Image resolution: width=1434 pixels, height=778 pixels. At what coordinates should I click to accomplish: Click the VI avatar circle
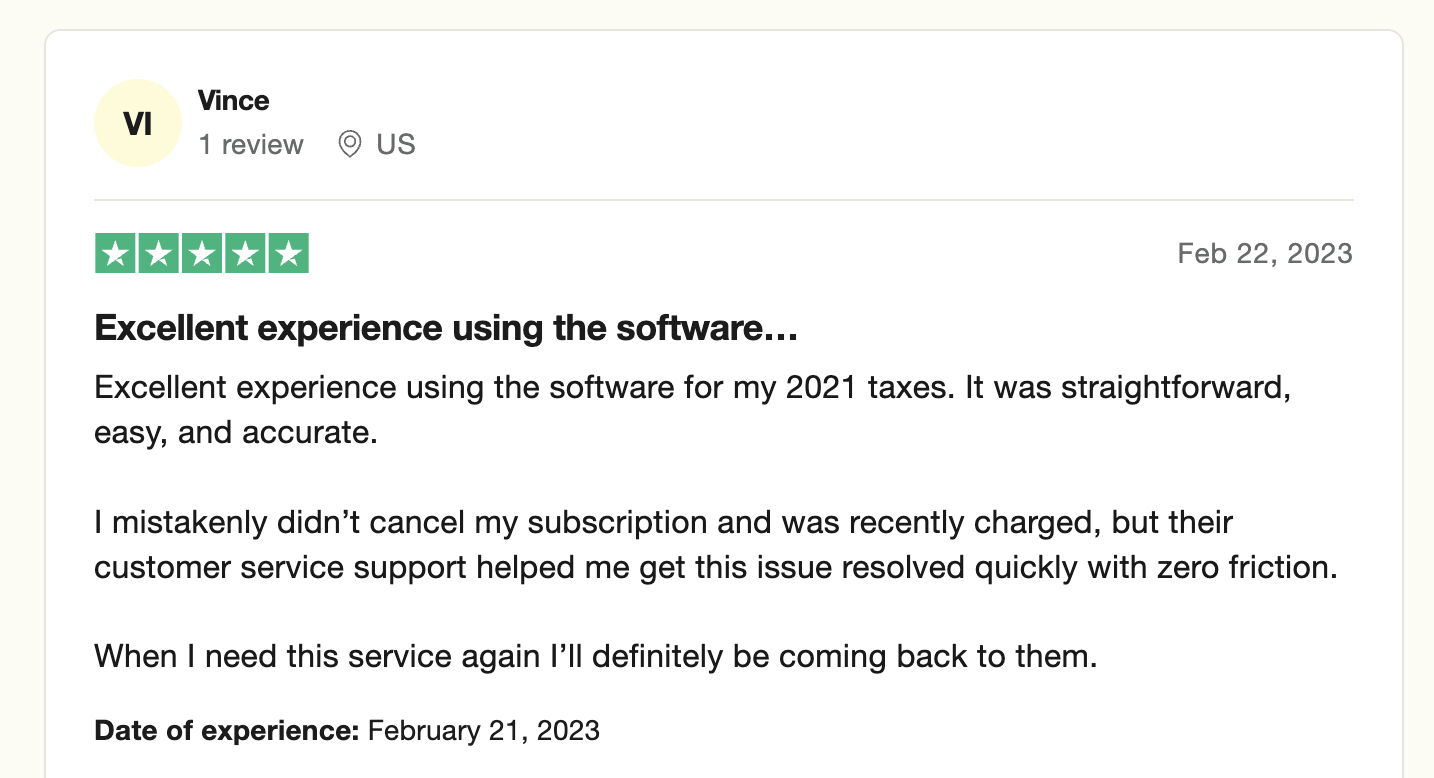[x=137, y=123]
